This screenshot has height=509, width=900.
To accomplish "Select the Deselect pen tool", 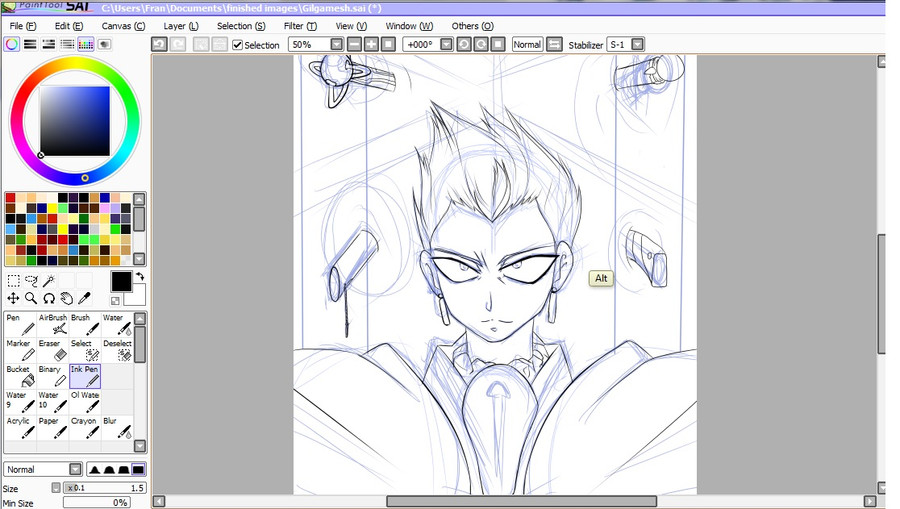I will pos(117,350).
